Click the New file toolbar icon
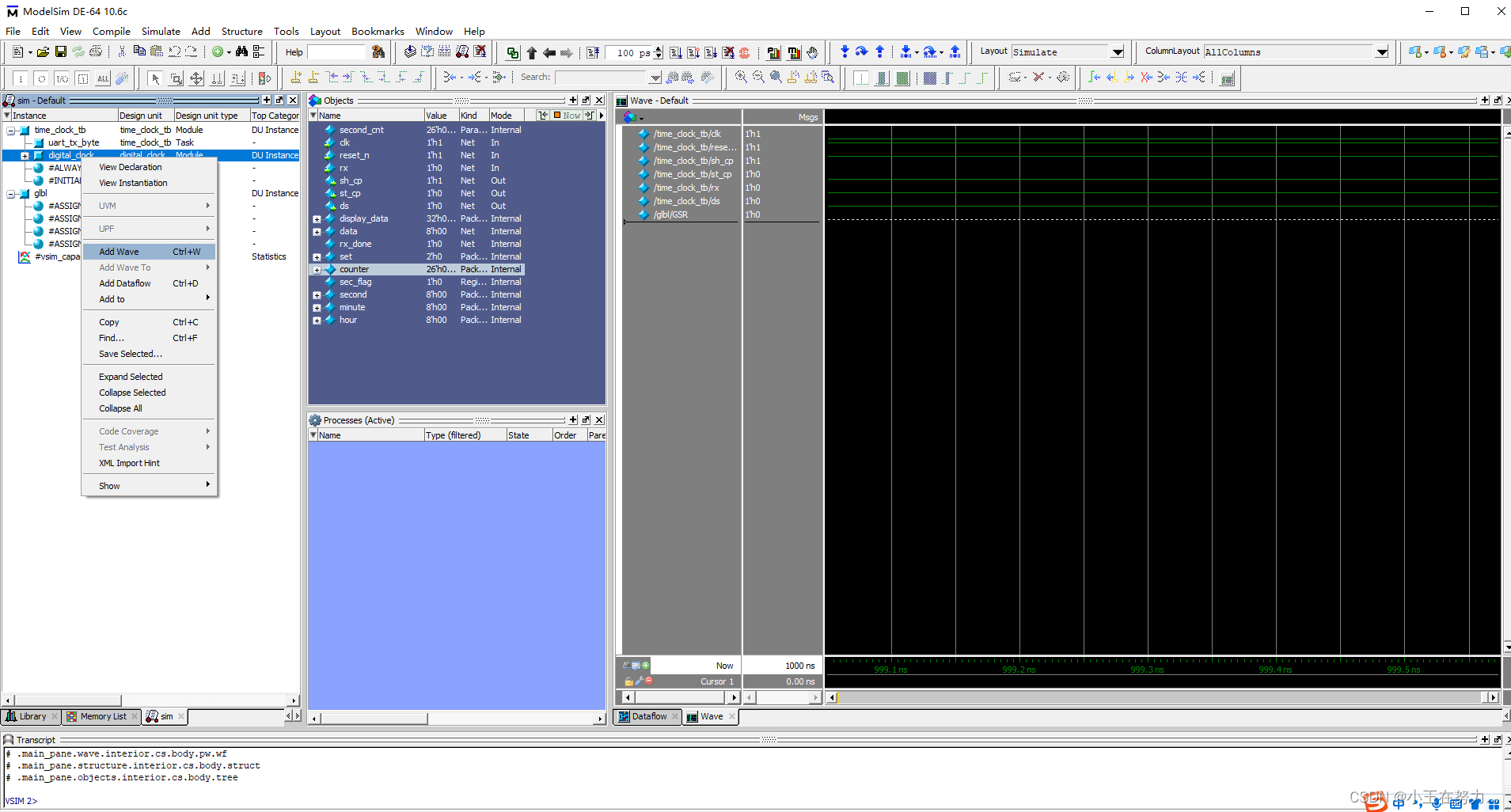1511x812 pixels. (x=17, y=52)
